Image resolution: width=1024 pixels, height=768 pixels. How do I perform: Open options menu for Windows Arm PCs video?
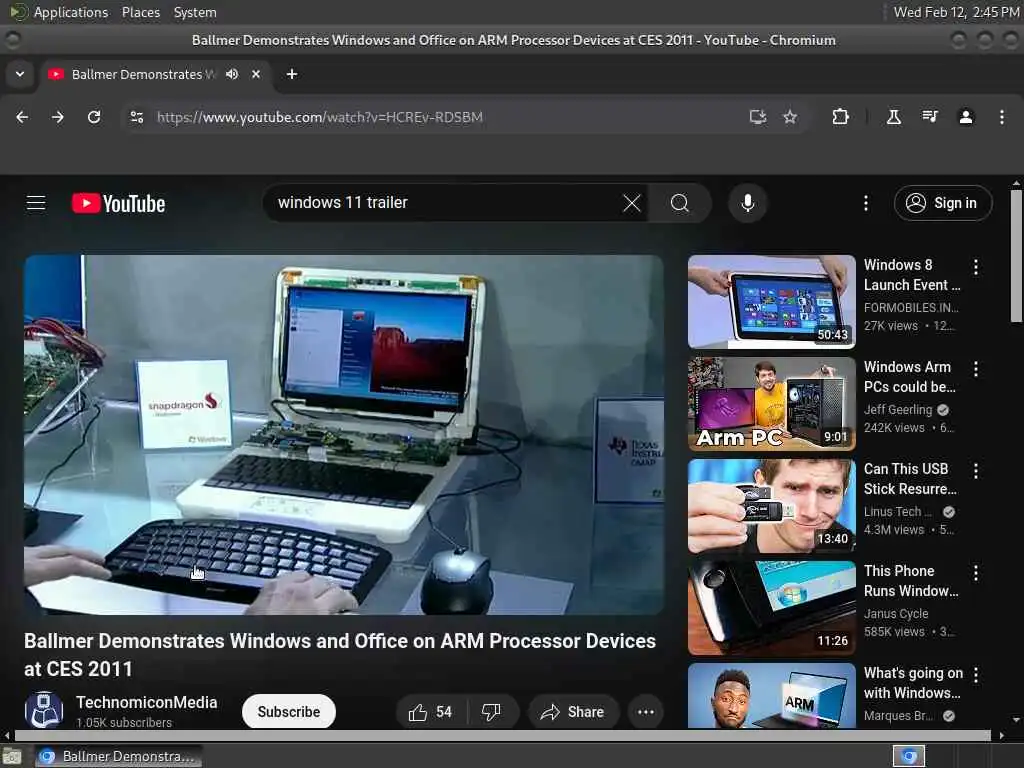pyautogui.click(x=976, y=368)
